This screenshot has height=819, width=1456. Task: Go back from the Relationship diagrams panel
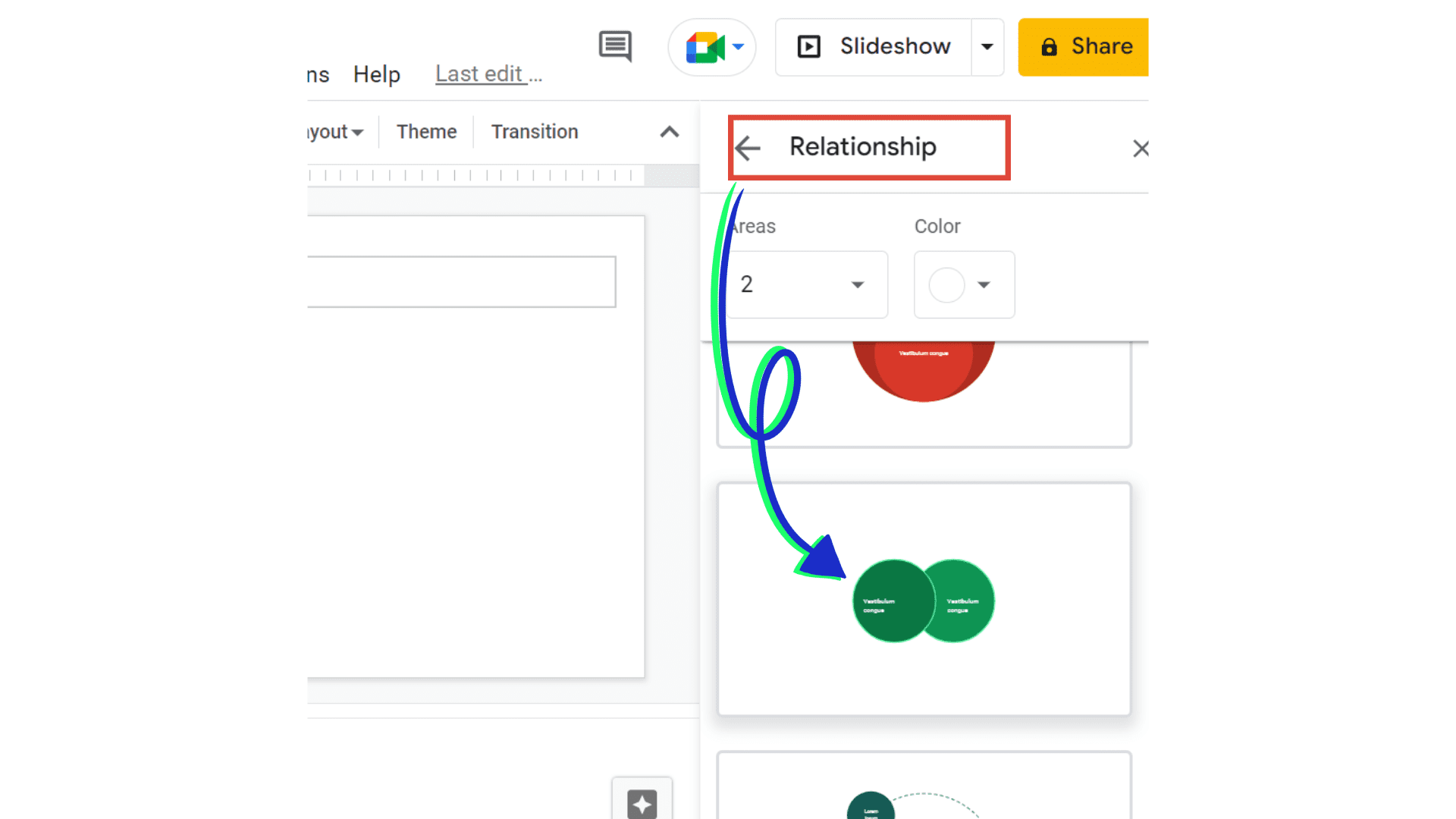tap(748, 148)
